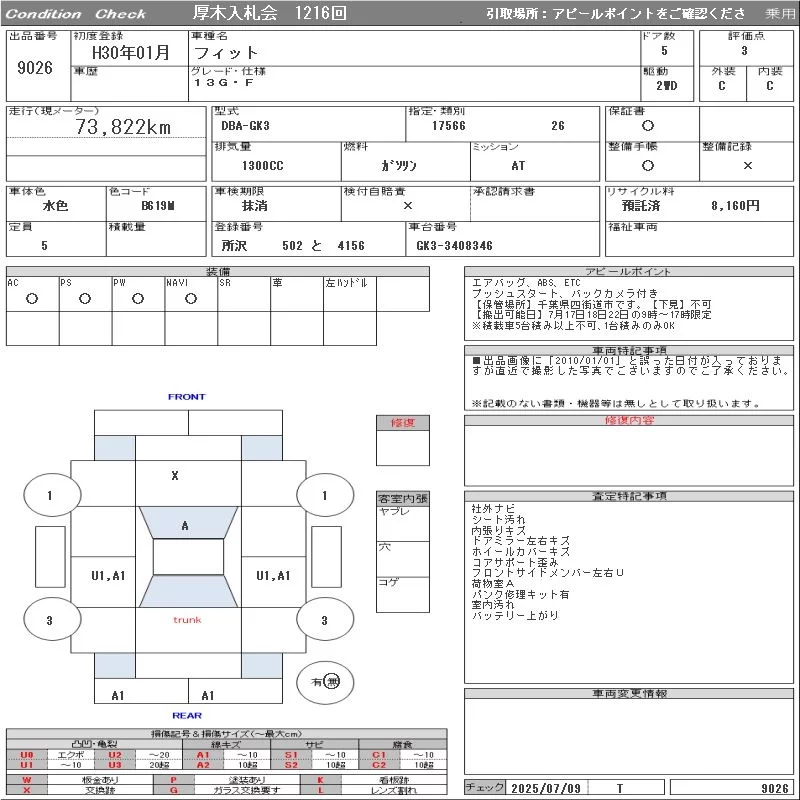The width and height of the screenshot is (800, 800).
Task: Click U1,A1 on the right door panel
Action: 273,576
